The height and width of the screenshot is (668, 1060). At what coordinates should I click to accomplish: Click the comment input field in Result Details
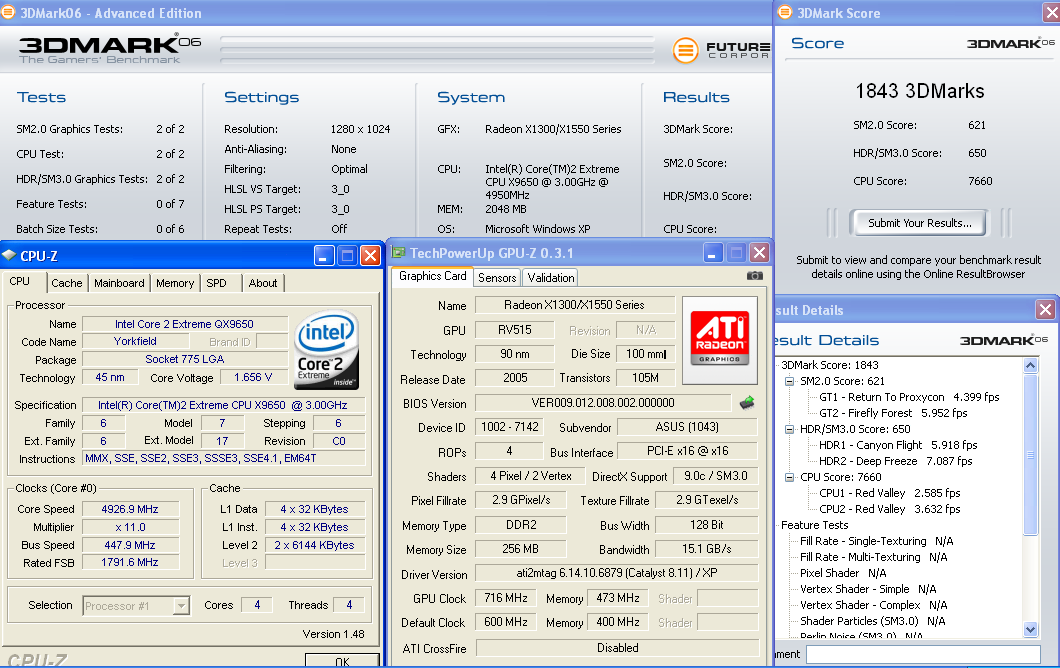tap(923, 654)
